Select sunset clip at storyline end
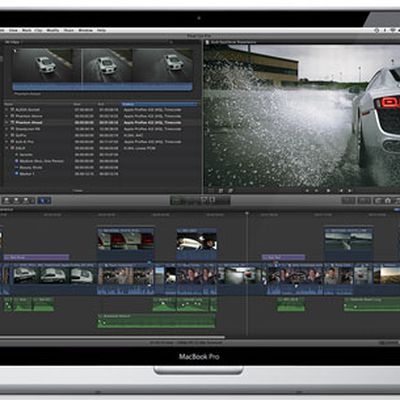 point(387,279)
